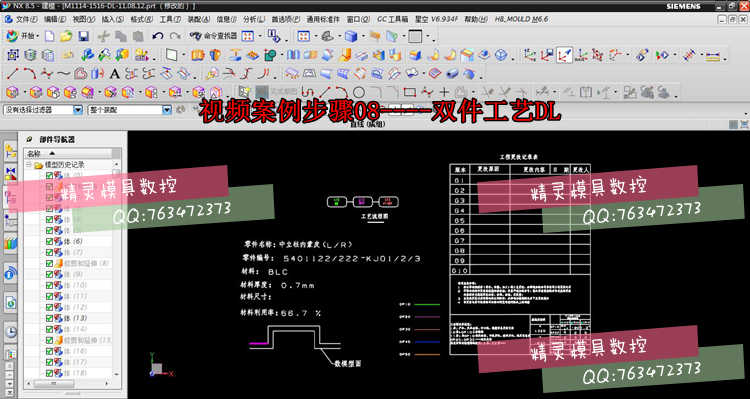Open the Constraint Navigator sidebar tab
The height and width of the screenshot is (399, 750).
click(11, 174)
